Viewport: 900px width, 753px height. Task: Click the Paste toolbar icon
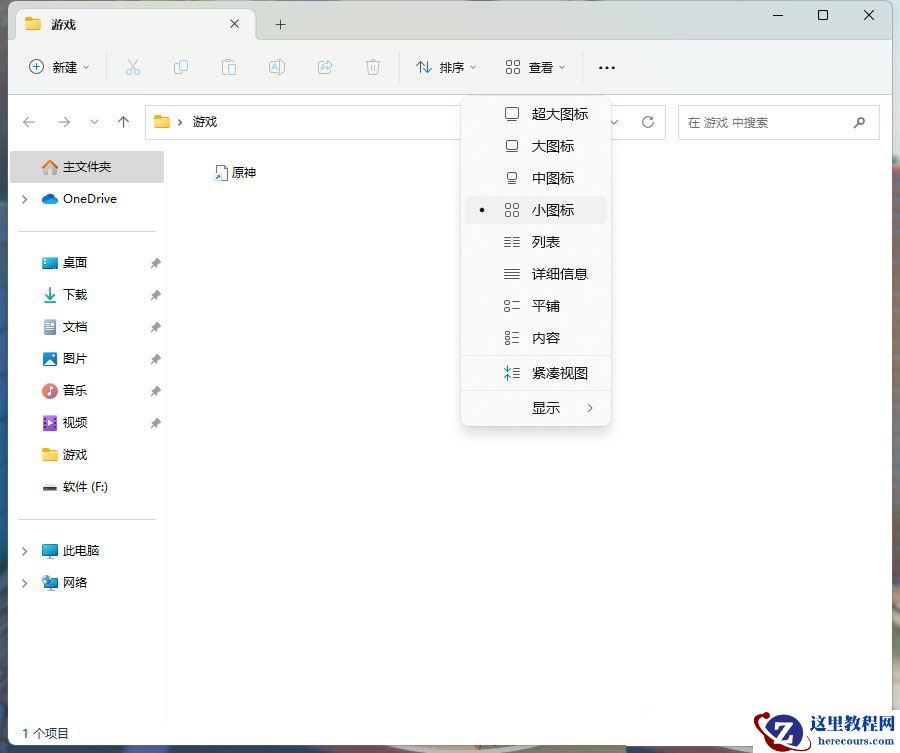pyautogui.click(x=229, y=68)
